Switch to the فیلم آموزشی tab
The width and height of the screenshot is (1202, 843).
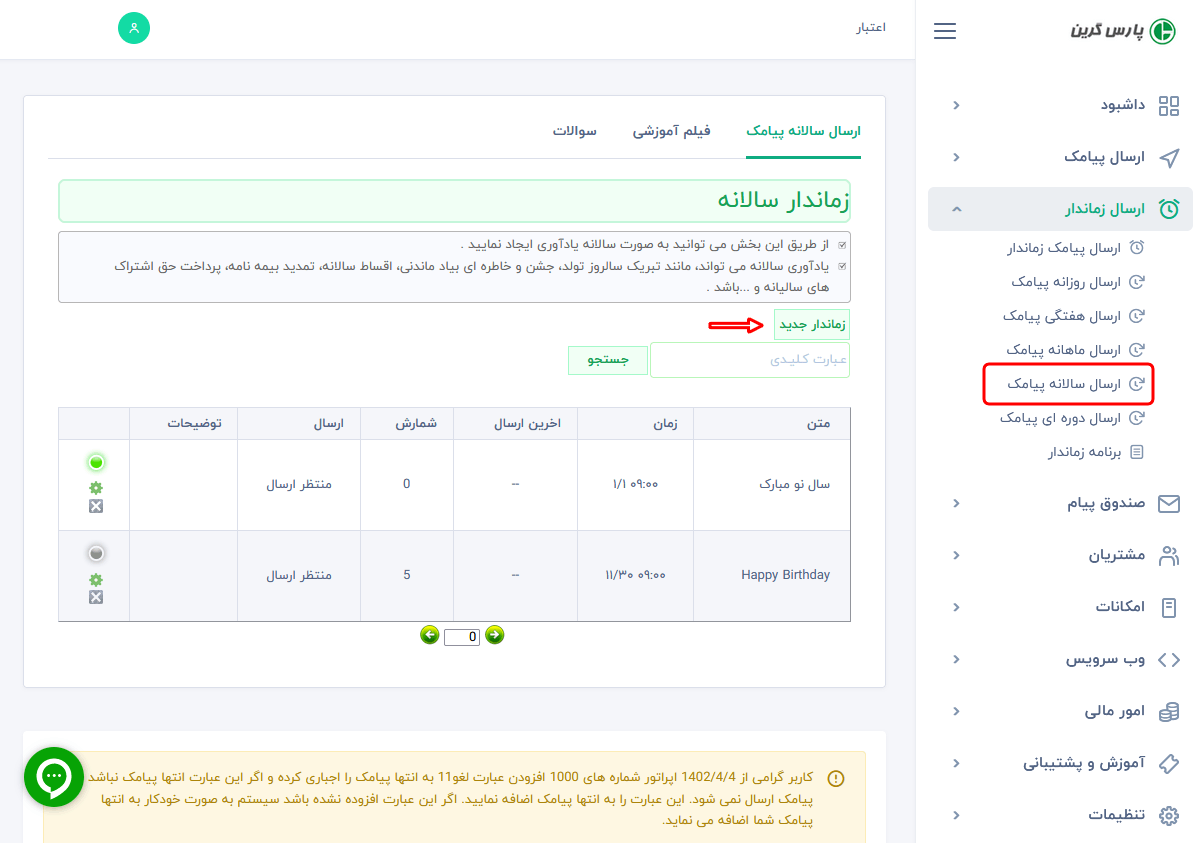tap(672, 131)
